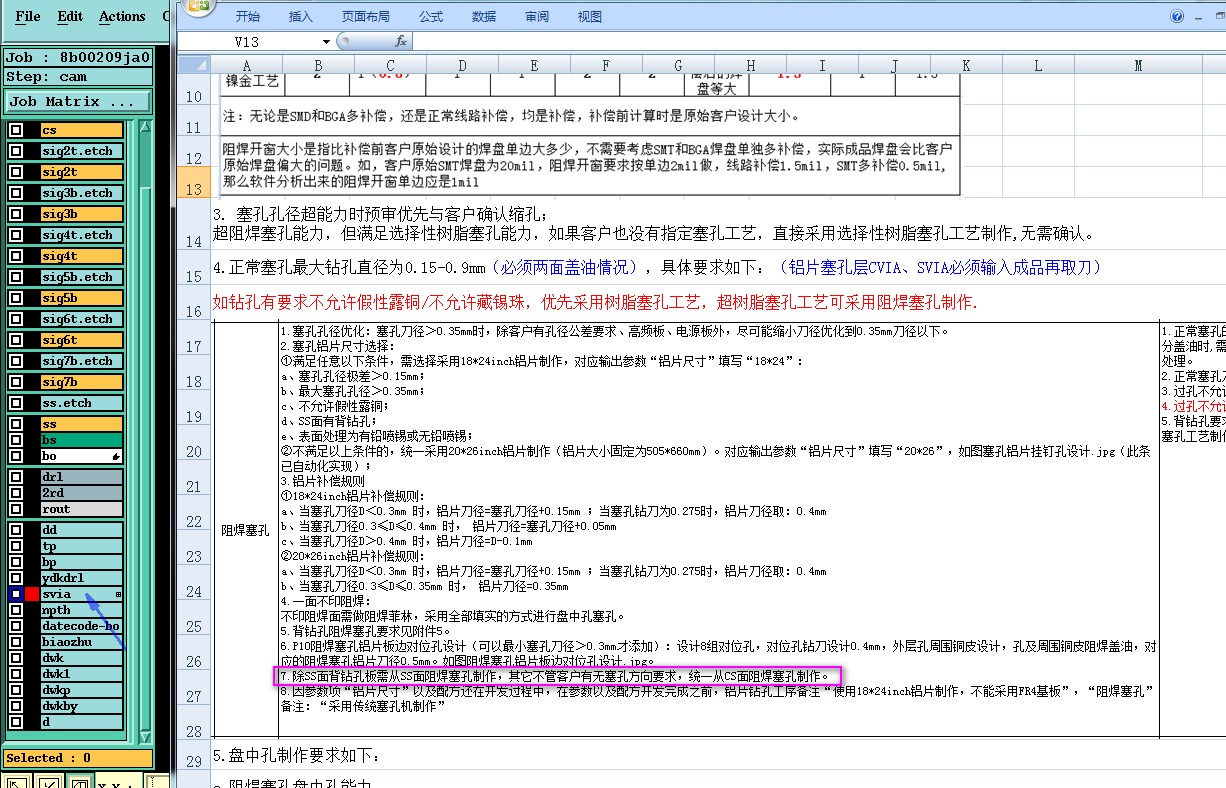This screenshot has height=788, width=1226.
Task: Switch to the 开始 ribbon tab
Action: point(248,17)
